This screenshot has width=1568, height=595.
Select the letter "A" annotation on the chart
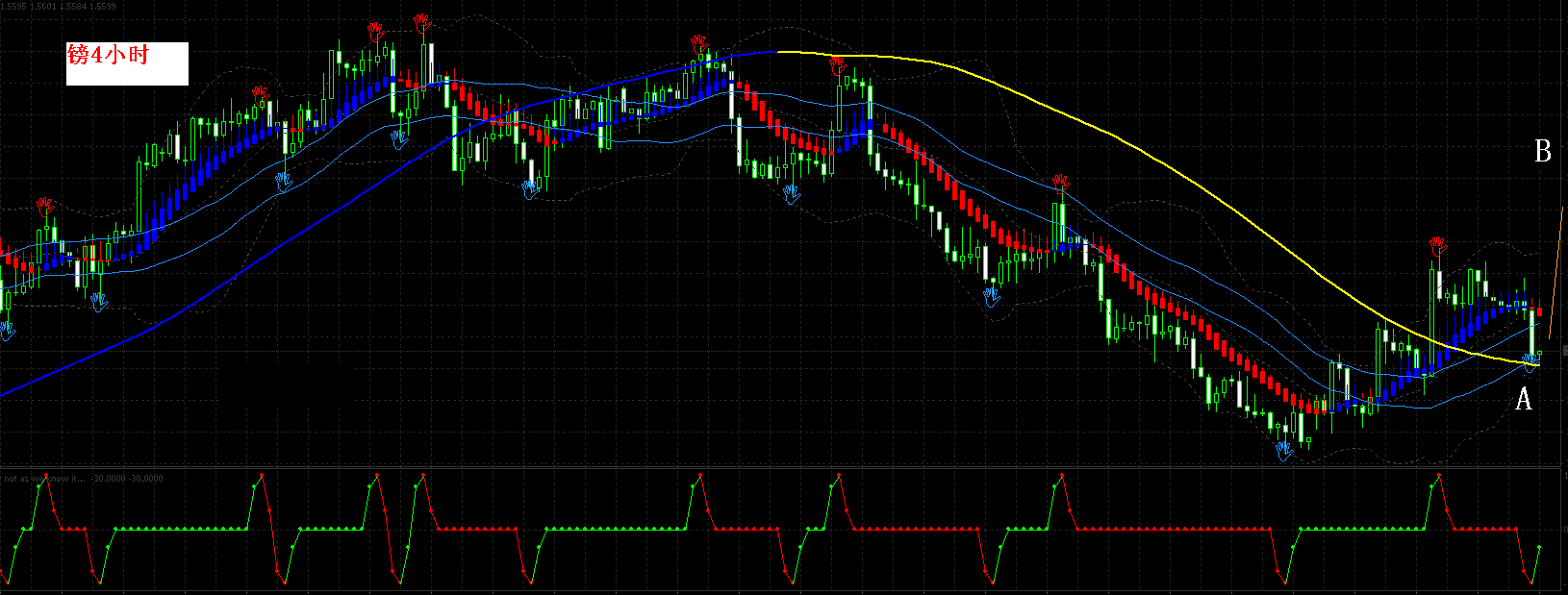click(1523, 398)
